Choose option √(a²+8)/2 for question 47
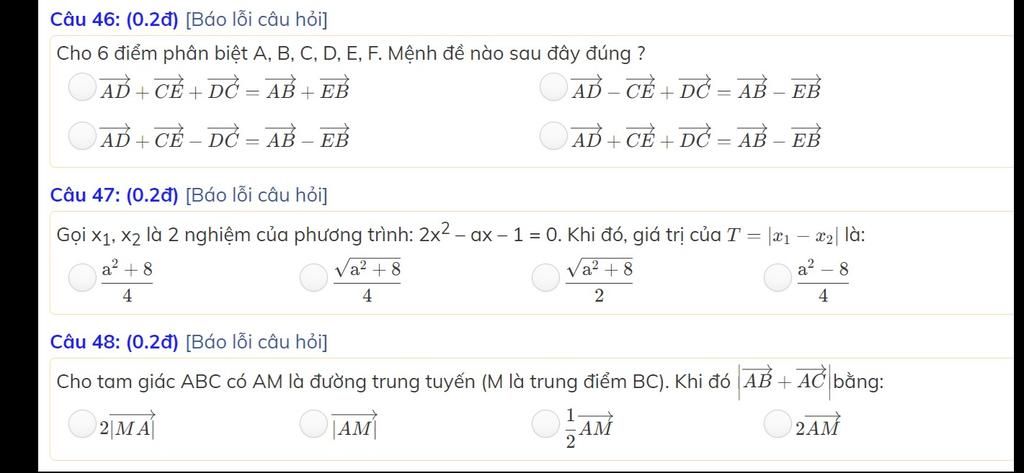Screen dimensions: 1024x473 [545, 277]
